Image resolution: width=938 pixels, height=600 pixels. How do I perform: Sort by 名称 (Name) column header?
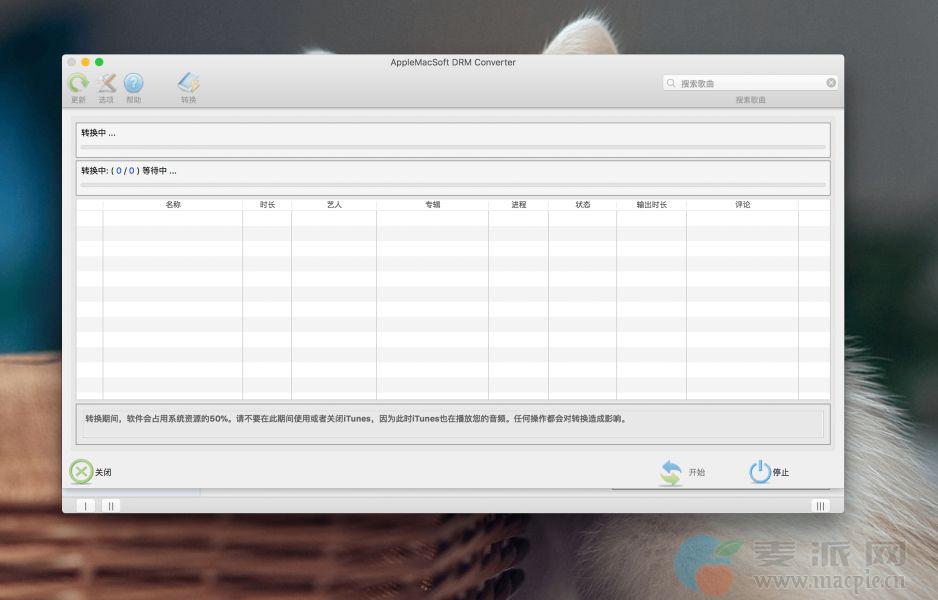tap(173, 205)
